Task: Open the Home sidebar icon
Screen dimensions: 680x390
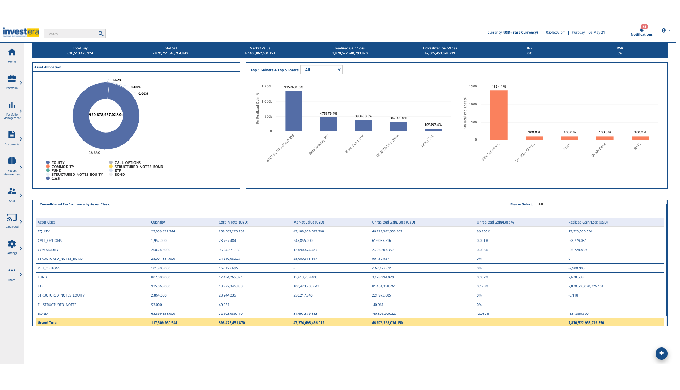Action: point(12,52)
